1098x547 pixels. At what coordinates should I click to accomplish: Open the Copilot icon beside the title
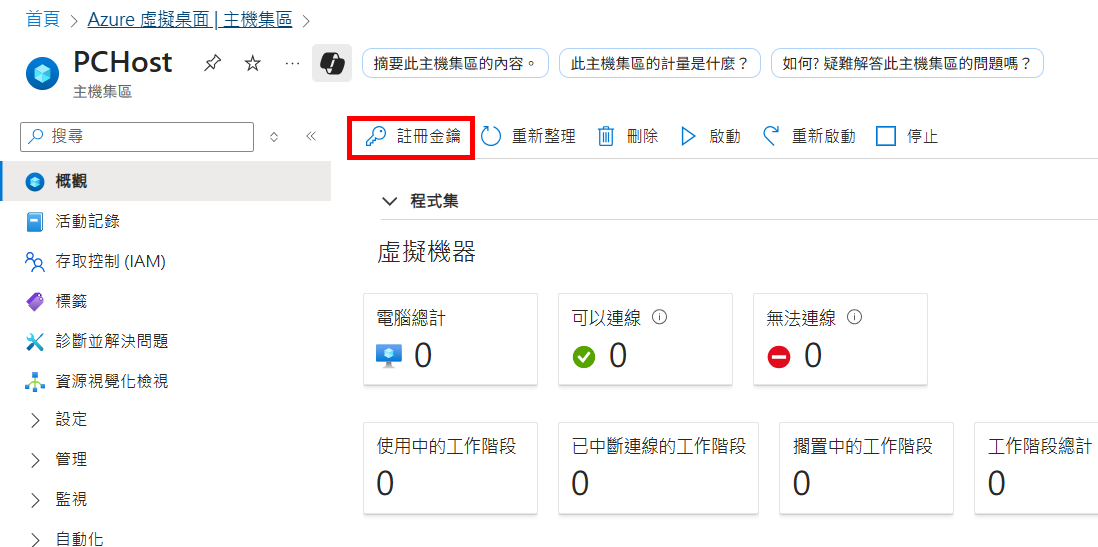(331, 63)
